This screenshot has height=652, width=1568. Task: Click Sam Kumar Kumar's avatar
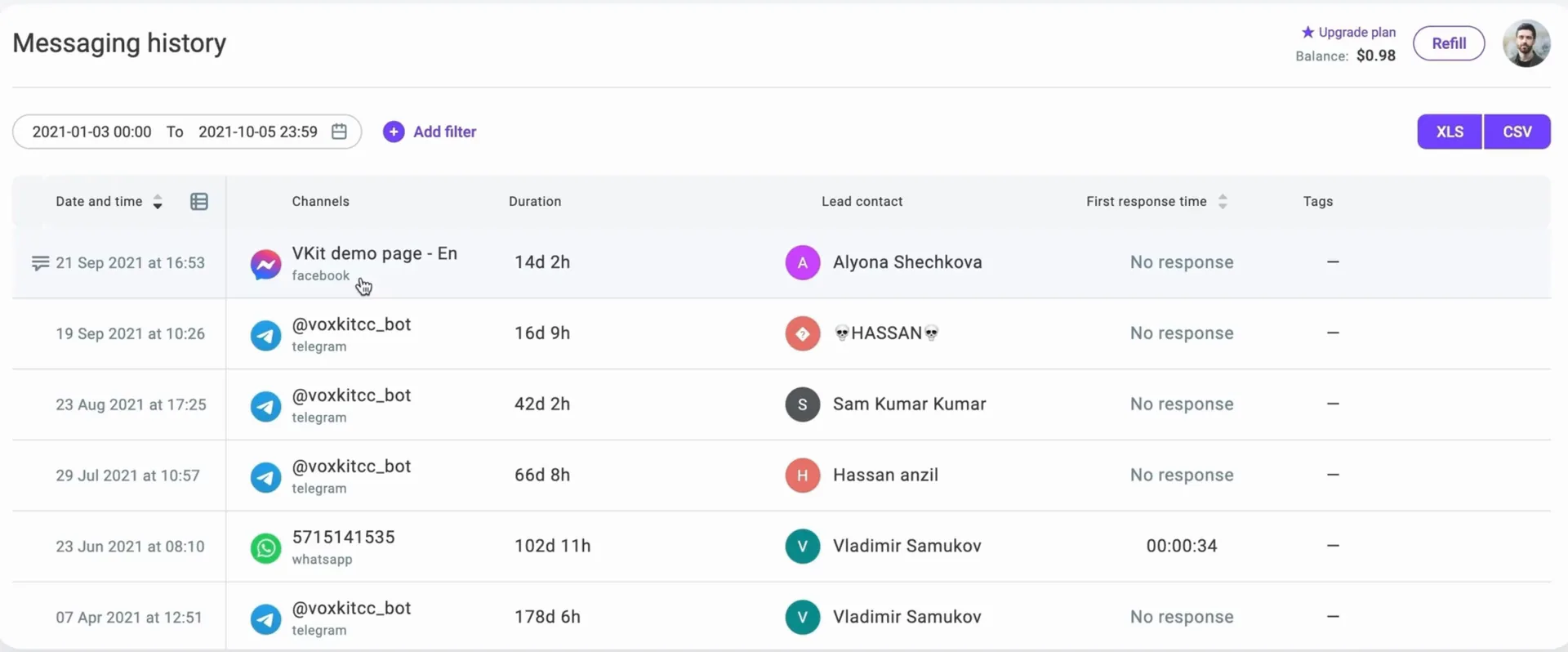tap(803, 404)
